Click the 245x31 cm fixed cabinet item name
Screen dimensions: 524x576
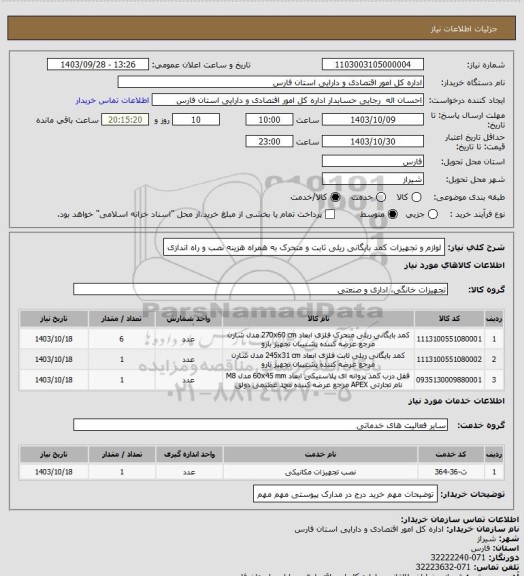click(x=318, y=360)
